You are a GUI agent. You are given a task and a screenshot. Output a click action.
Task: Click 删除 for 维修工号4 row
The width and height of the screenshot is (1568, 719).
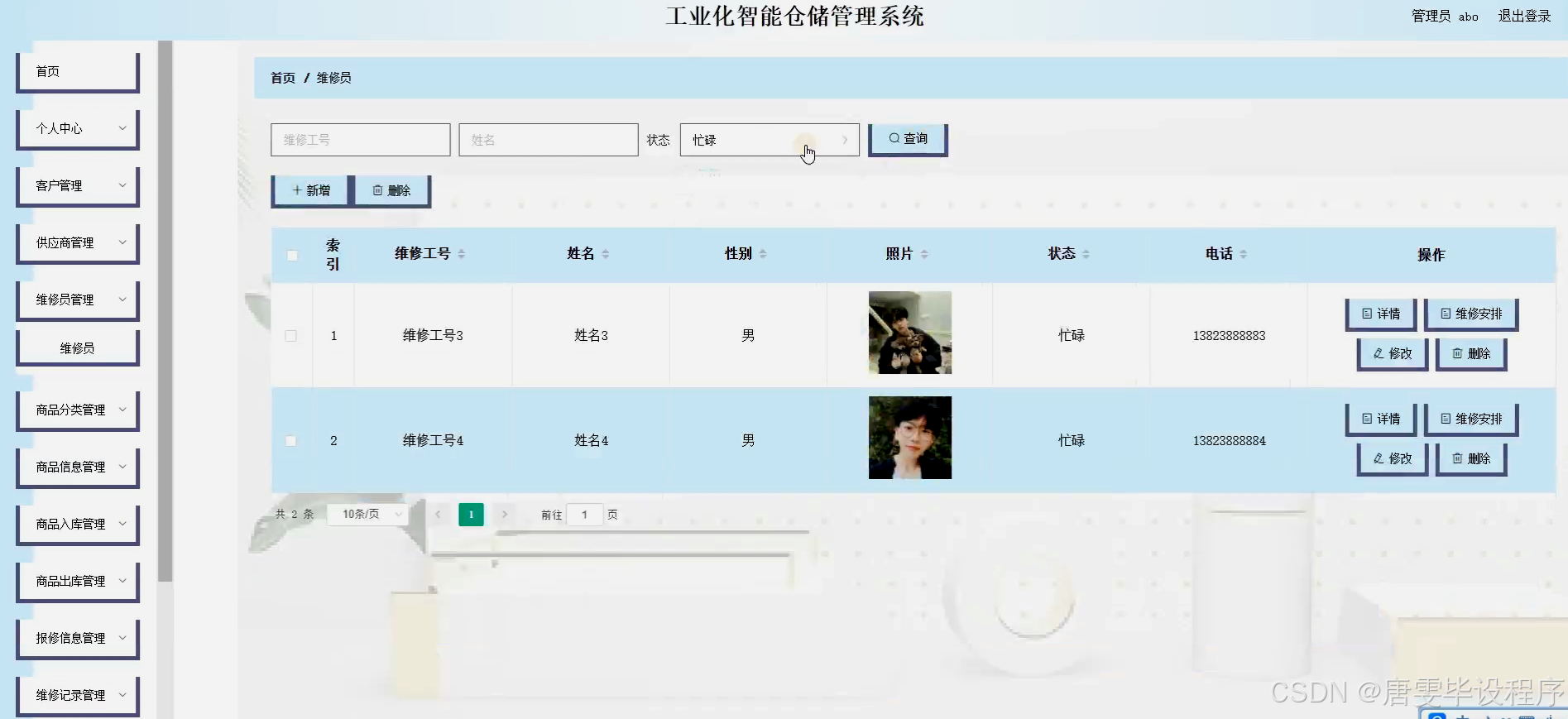(x=1471, y=458)
